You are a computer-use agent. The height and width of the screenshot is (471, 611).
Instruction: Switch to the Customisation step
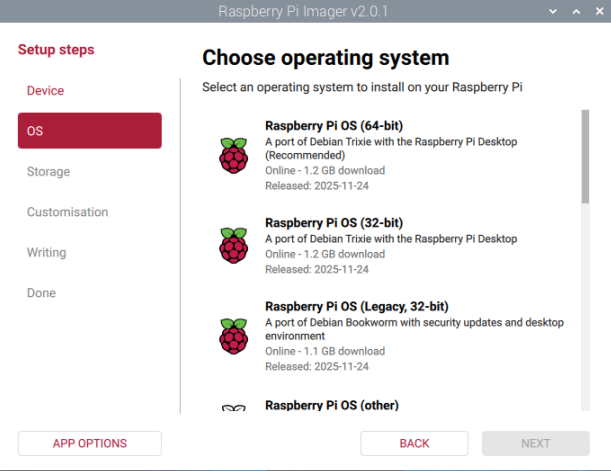[x=67, y=212]
